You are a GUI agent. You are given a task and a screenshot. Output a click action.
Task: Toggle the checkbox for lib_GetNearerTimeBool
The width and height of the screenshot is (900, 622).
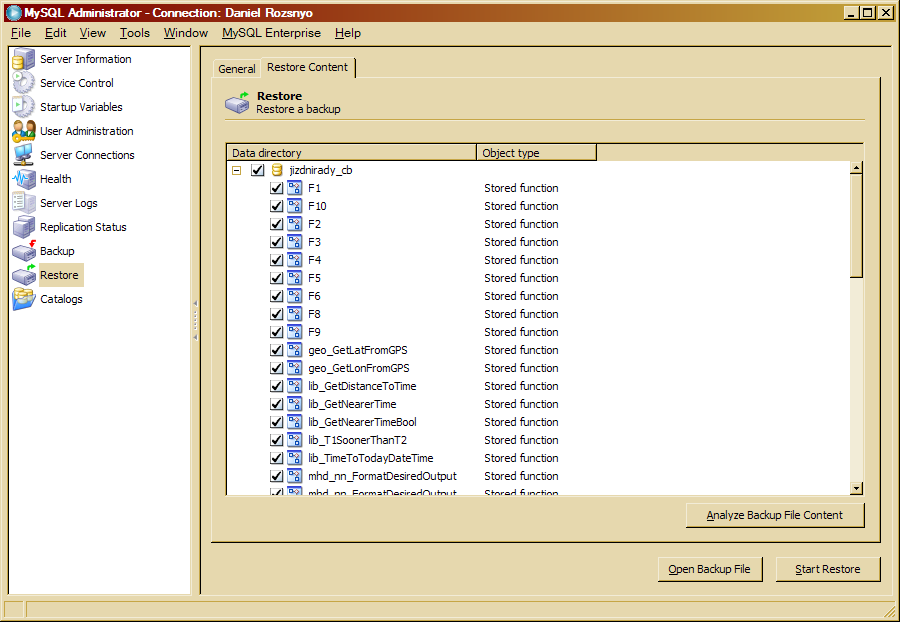[276, 422]
